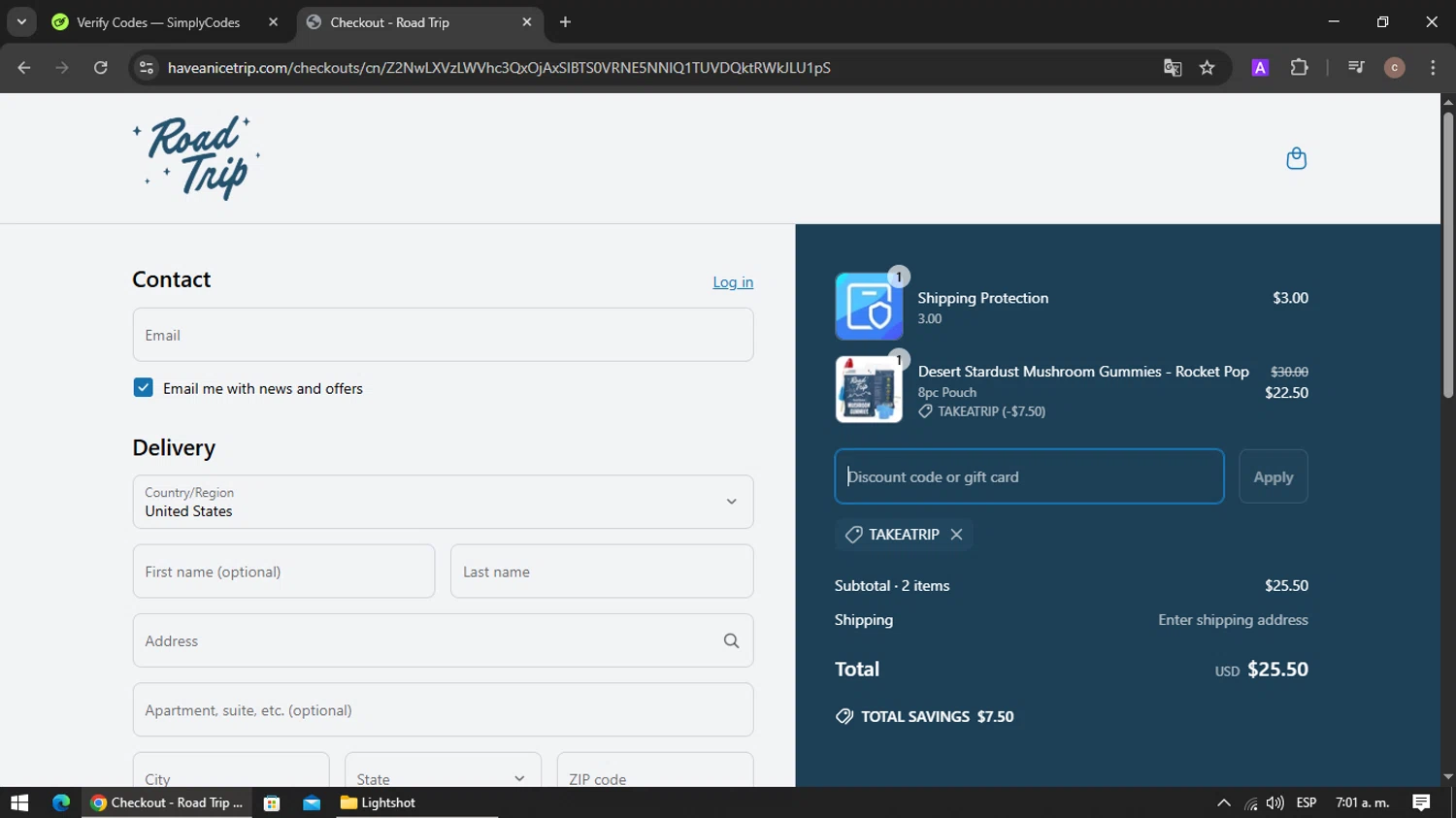Click the Desert Stardust Mushroom Gummies title
The image size is (1456, 818).
(x=1083, y=372)
